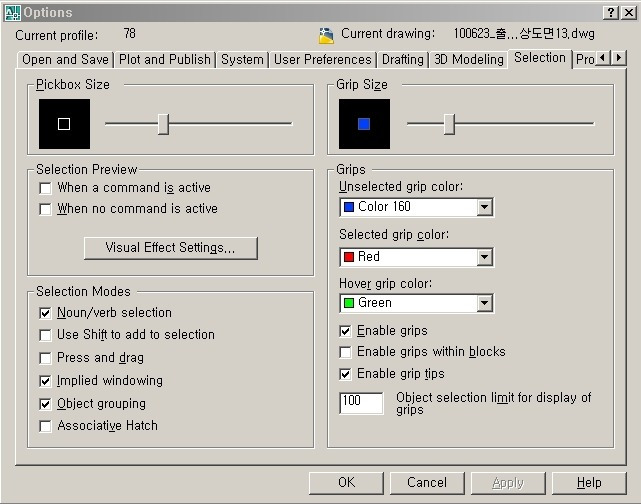Click the current profile value 78
641x504 pixels.
(x=130, y=34)
